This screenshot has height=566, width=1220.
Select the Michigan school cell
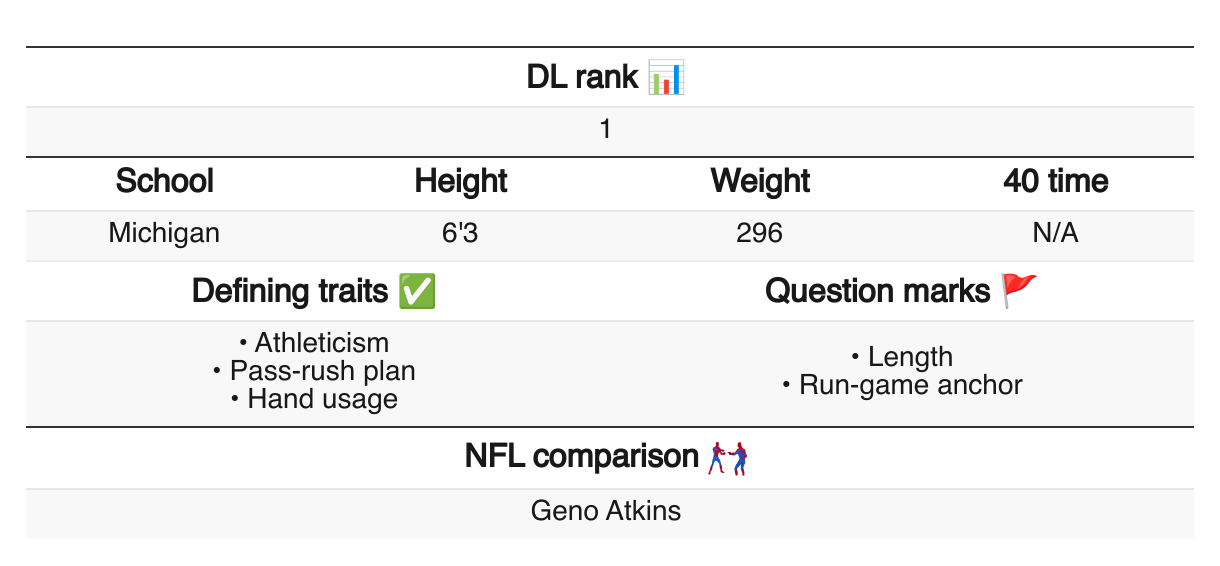click(x=164, y=233)
